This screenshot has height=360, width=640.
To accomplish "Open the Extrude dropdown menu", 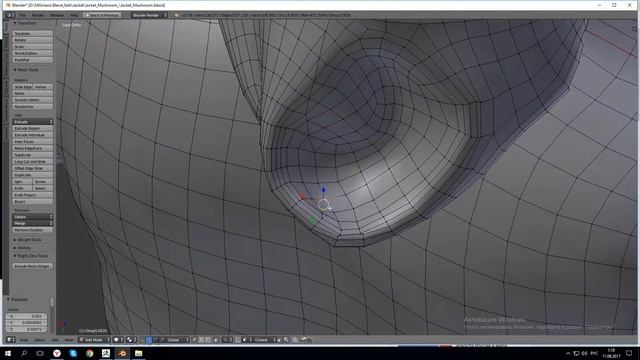I will 33,122.
